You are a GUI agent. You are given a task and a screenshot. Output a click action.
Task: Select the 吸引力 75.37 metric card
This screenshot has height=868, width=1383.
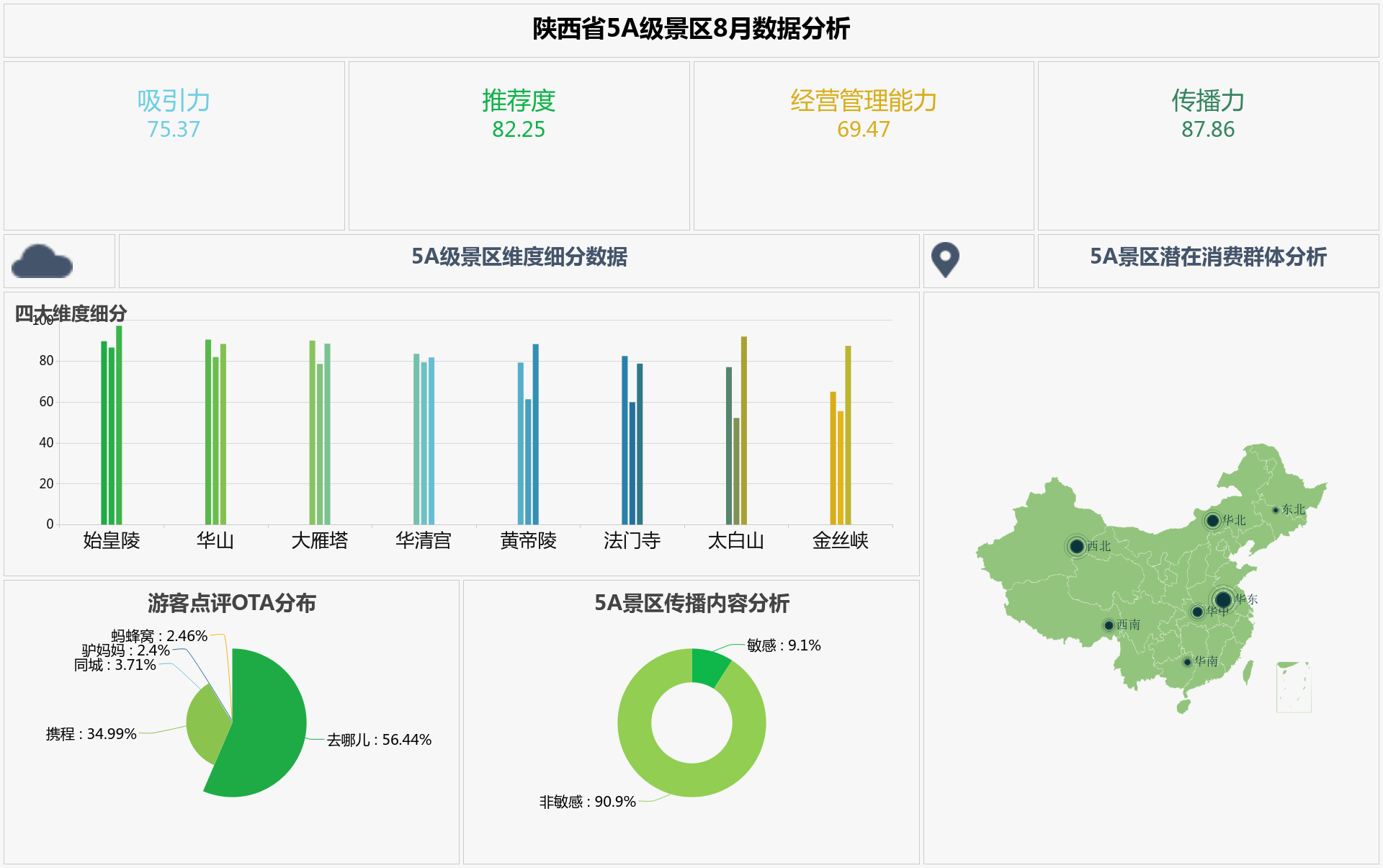[x=174, y=115]
